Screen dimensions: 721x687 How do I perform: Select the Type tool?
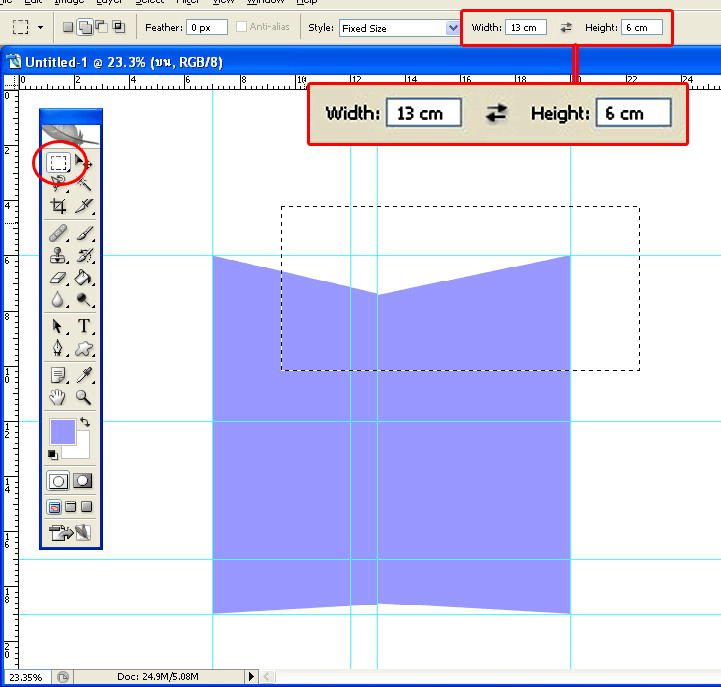[84, 326]
